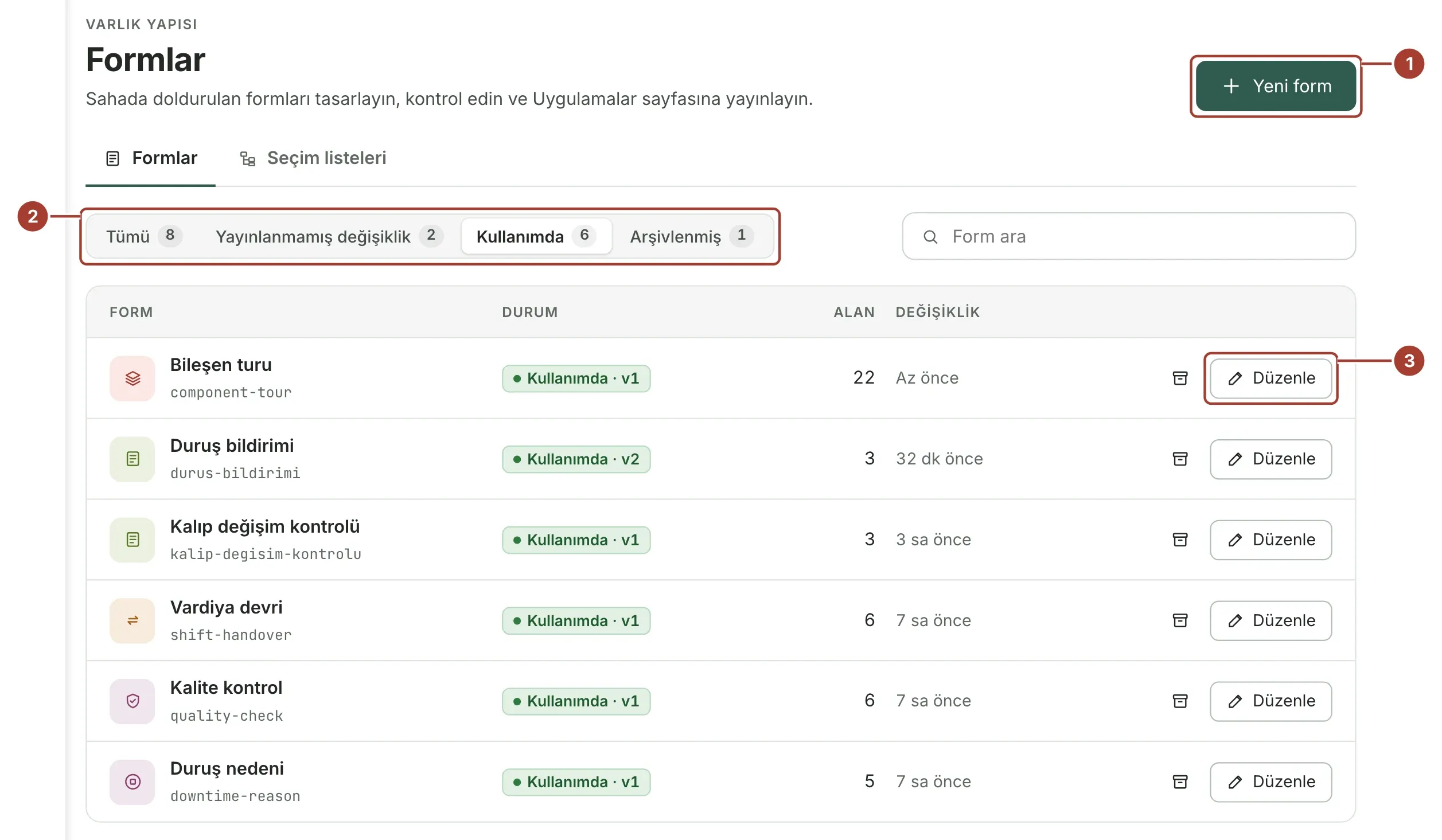Select the Kullanımda filter

tap(536, 236)
